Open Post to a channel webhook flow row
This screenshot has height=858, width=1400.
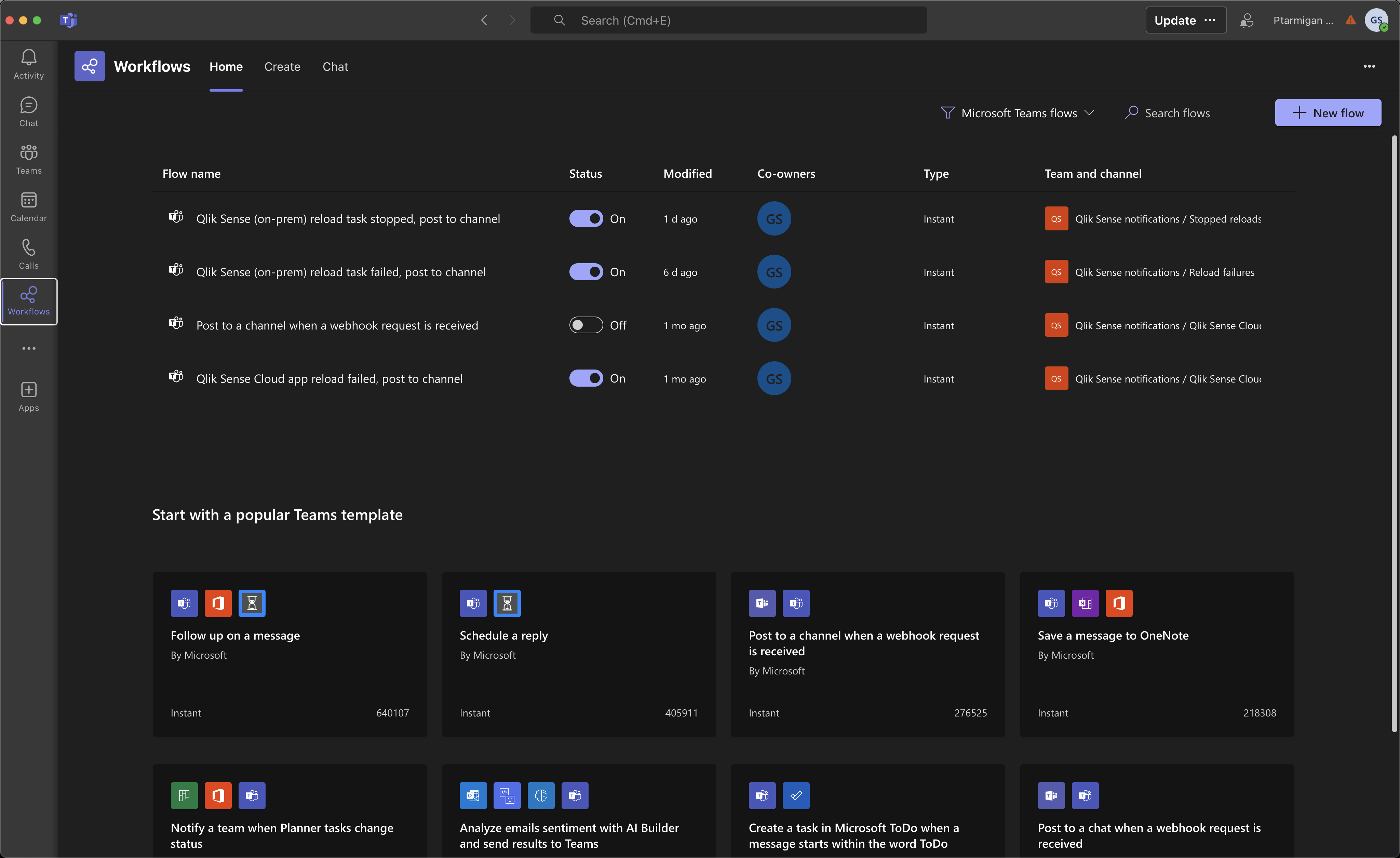point(337,325)
